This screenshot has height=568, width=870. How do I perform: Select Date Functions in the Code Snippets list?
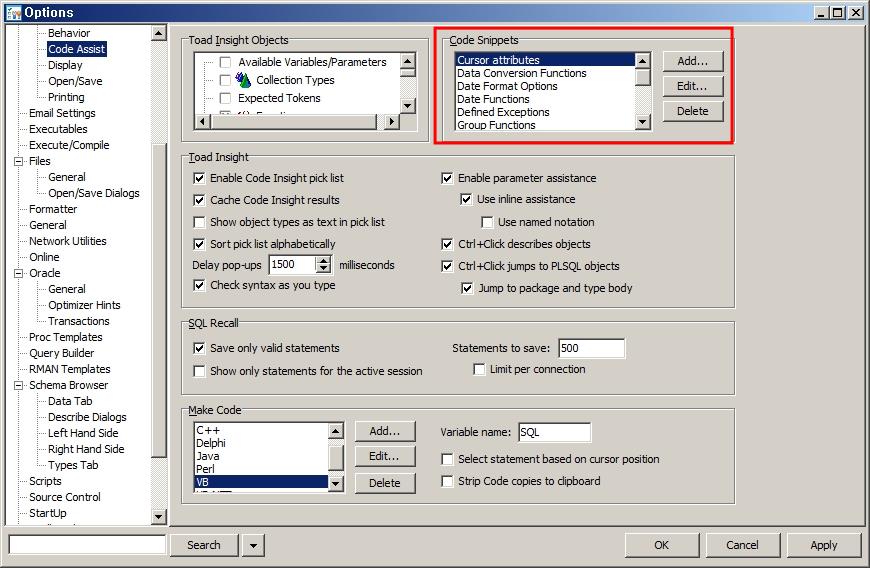pyautogui.click(x=493, y=99)
